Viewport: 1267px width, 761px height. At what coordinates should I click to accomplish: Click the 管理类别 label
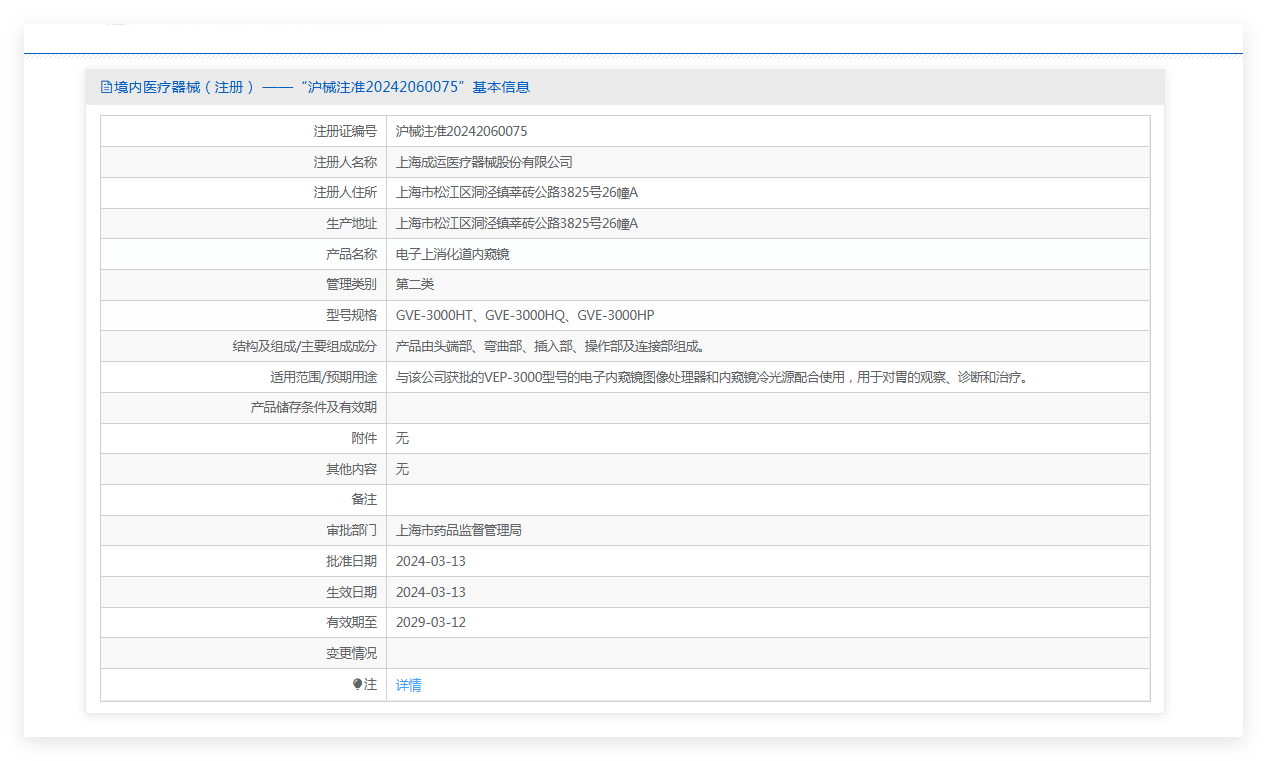pos(351,284)
